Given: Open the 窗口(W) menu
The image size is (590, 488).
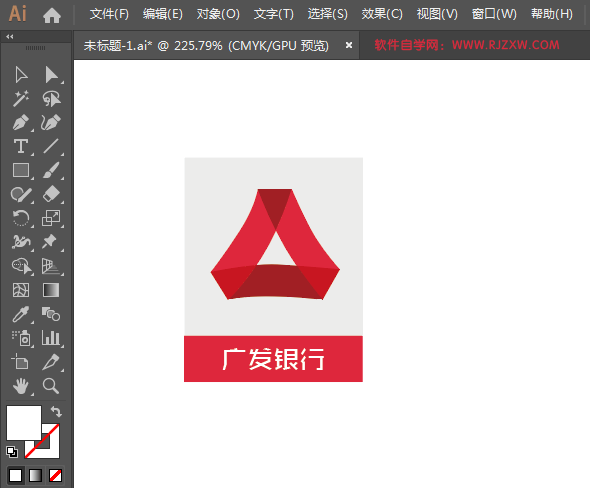Looking at the screenshot, I should click(x=494, y=14).
